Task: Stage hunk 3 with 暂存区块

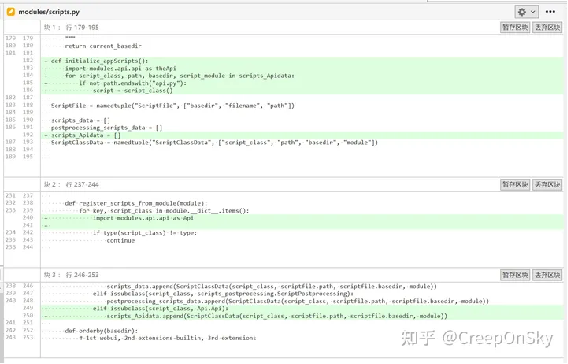Action: coord(515,275)
